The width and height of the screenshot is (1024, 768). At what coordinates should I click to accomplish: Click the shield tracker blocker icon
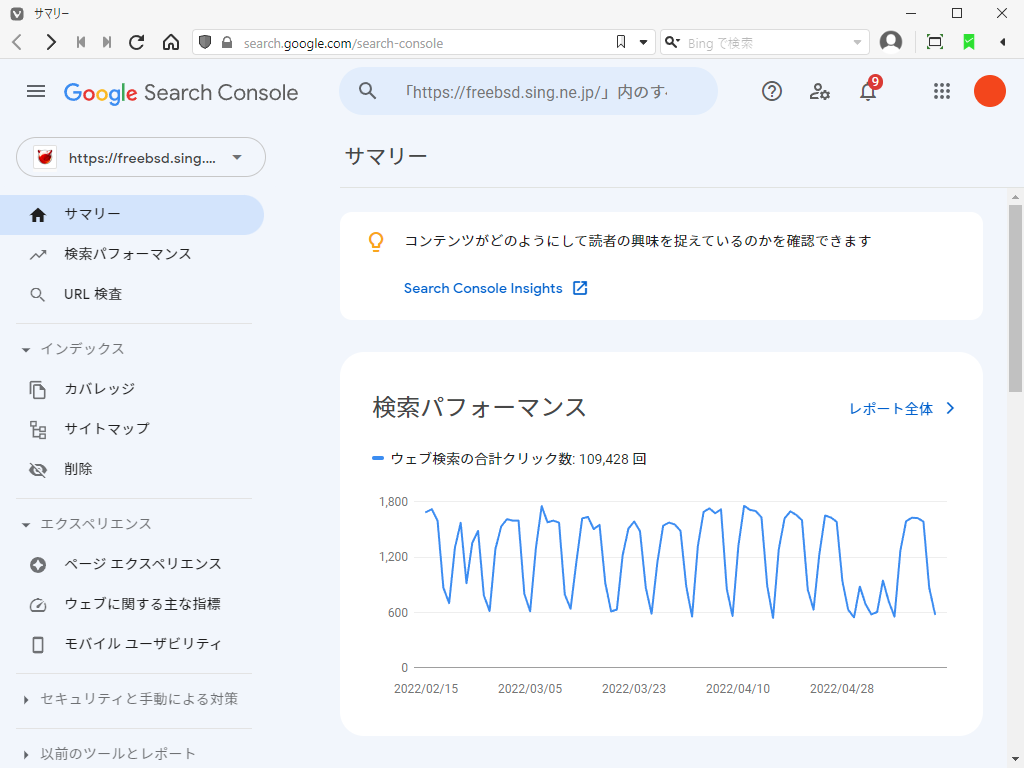(x=205, y=42)
